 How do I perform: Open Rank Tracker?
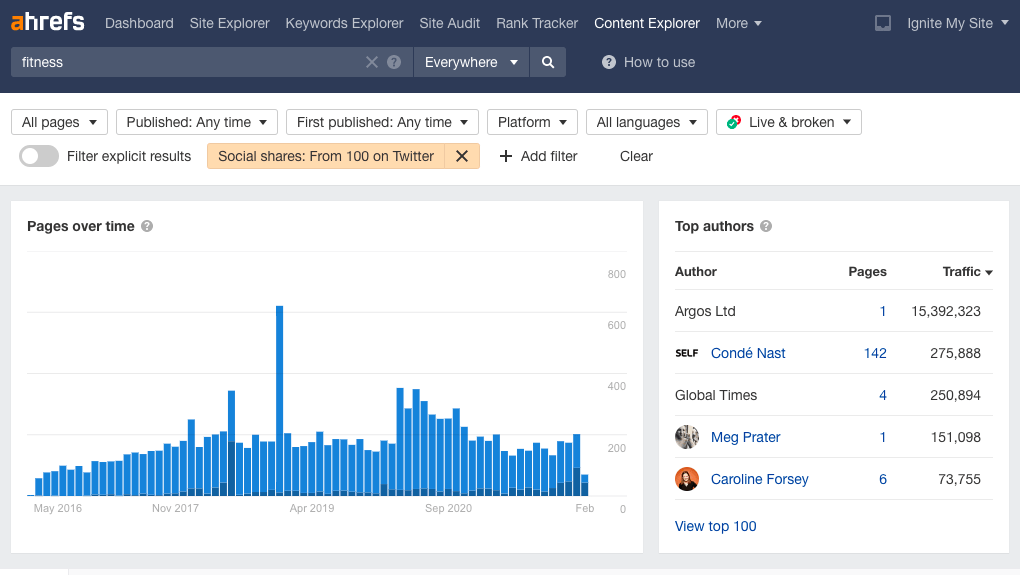click(x=537, y=23)
